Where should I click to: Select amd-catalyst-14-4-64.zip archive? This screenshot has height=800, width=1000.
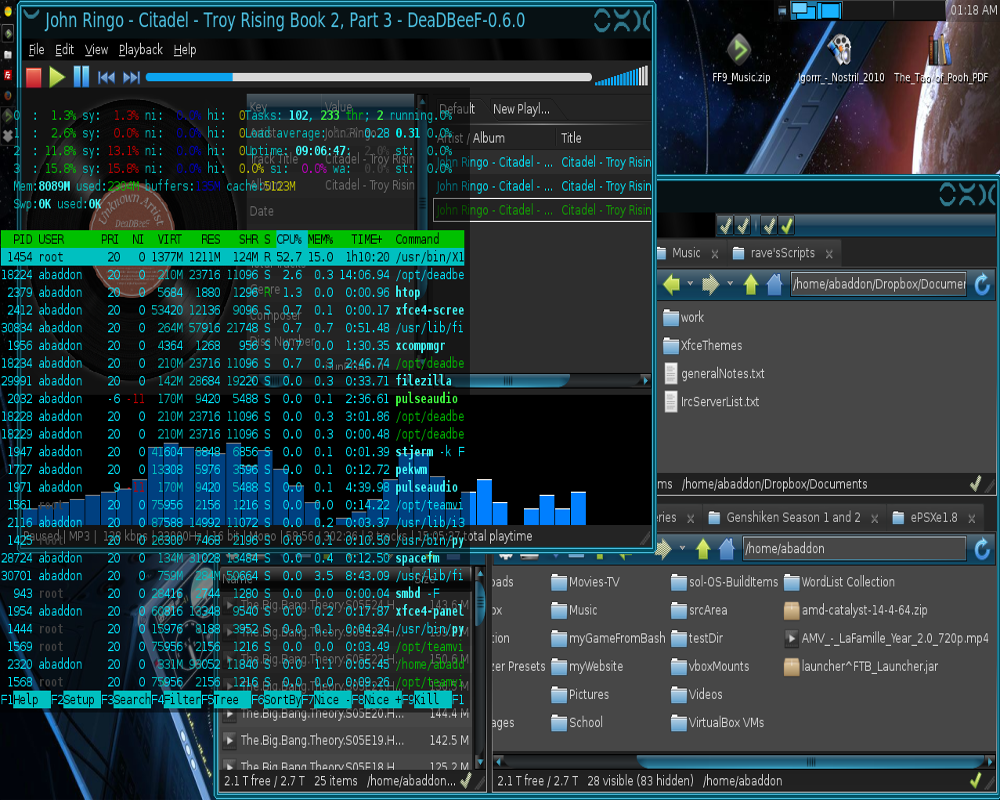(x=856, y=610)
